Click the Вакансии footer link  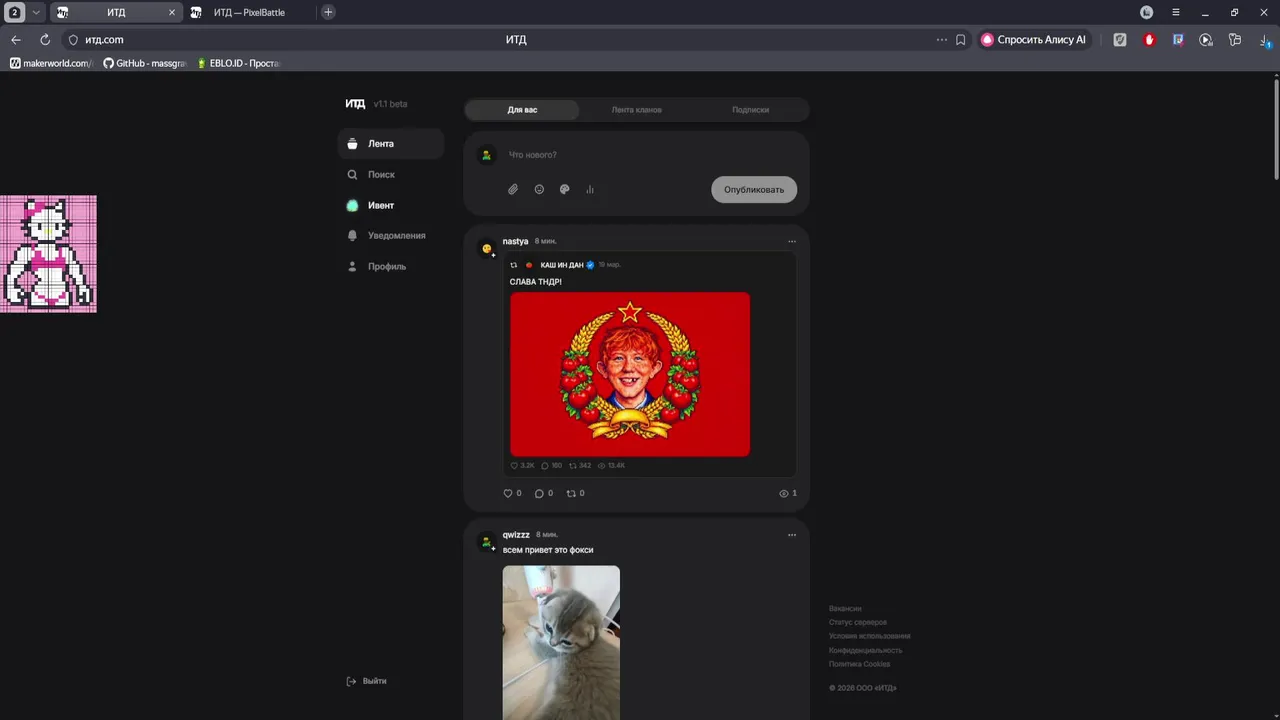tap(845, 609)
